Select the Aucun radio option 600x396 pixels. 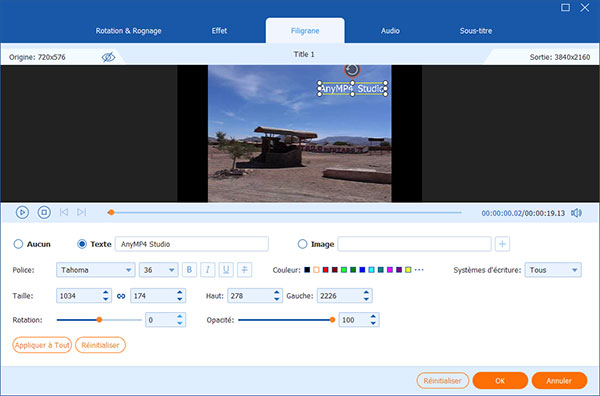[18, 244]
